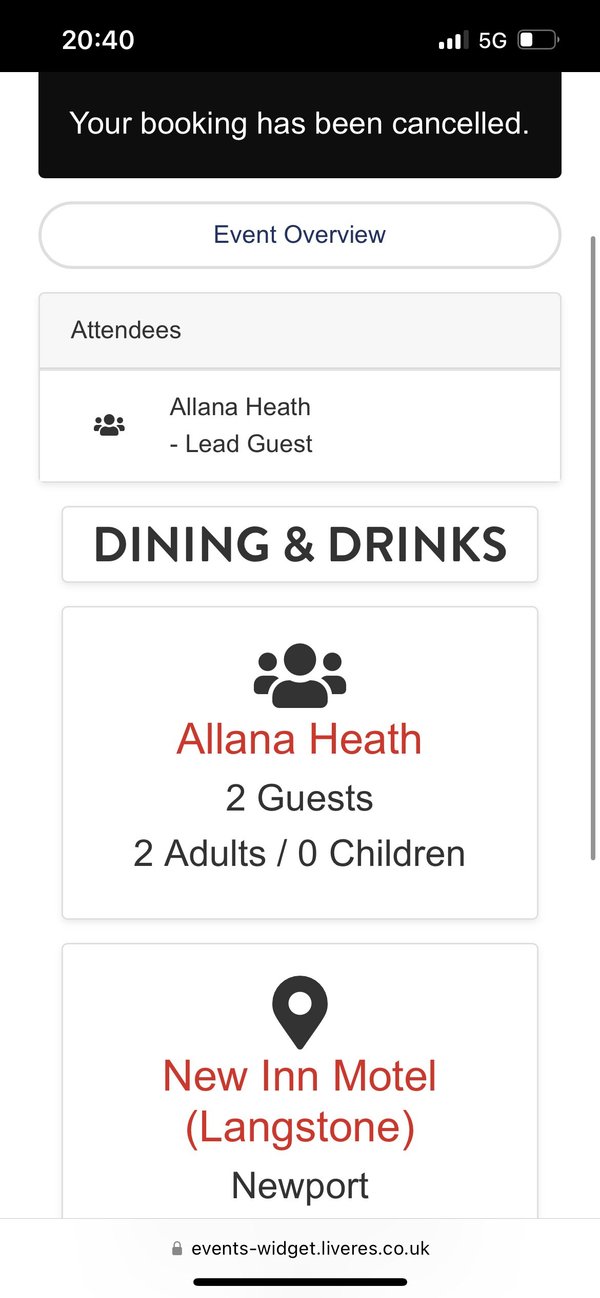Tap the events-widget.liveres.co.uk address bar
Screen dimensions: 600x1298
pos(300,1248)
